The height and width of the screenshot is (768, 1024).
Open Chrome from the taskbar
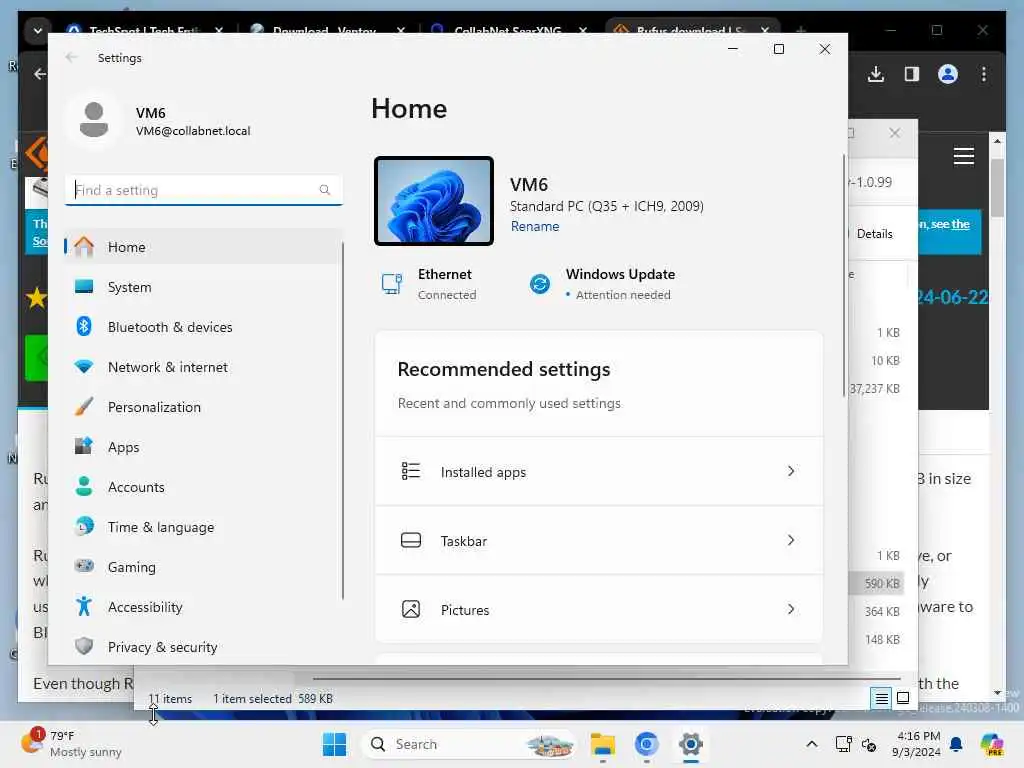point(647,744)
